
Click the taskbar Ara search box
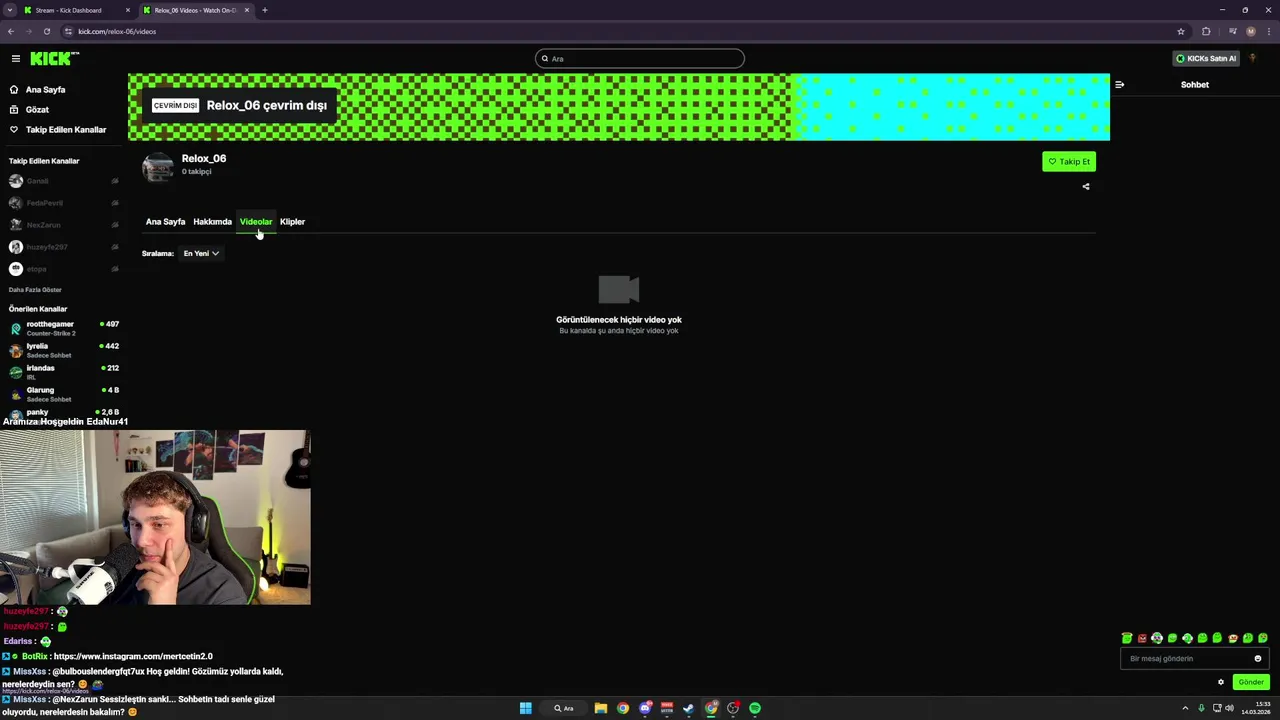(565, 708)
